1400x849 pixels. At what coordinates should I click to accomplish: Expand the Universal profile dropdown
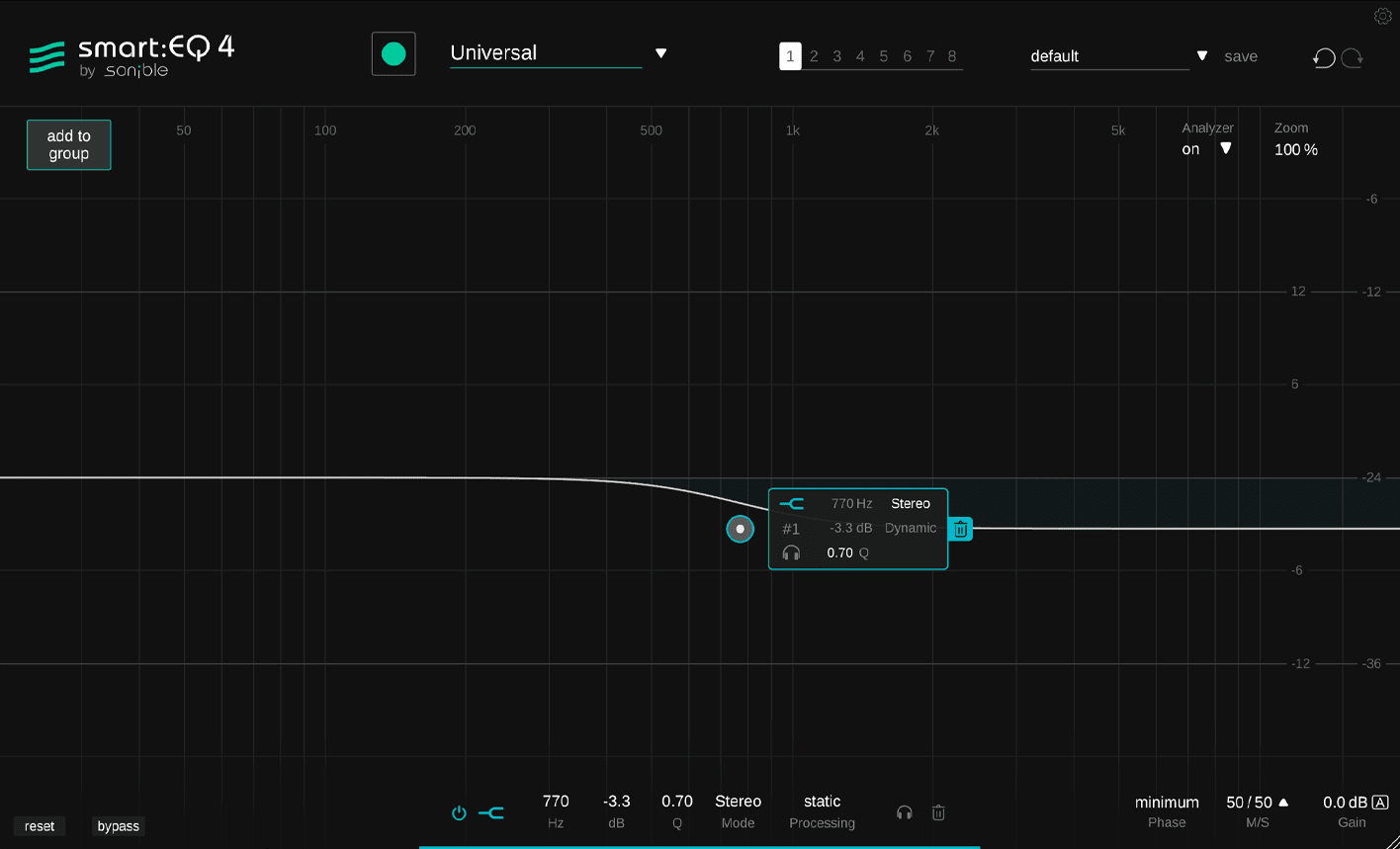pyautogui.click(x=660, y=53)
